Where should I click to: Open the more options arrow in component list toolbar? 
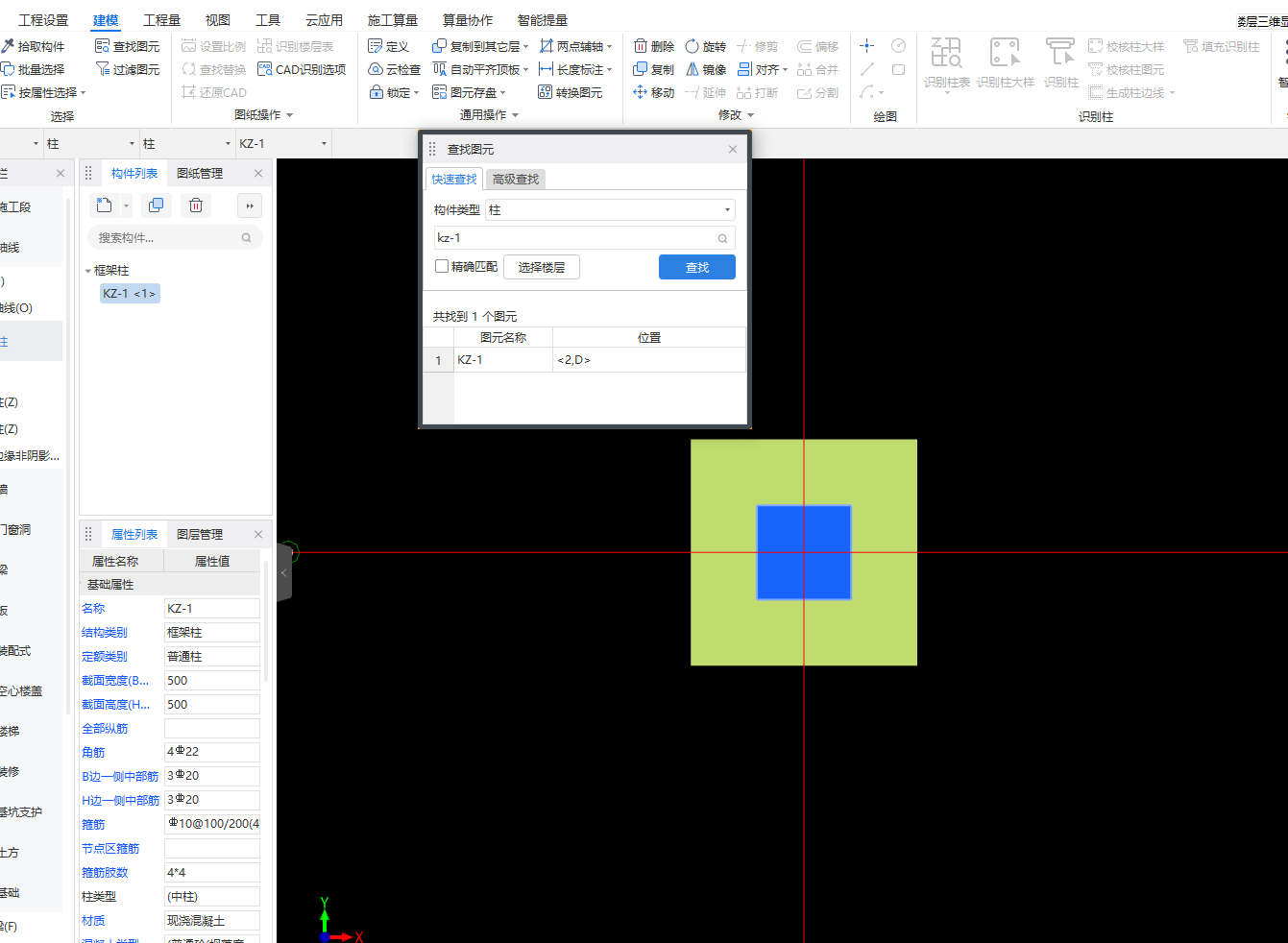(x=250, y=206)
